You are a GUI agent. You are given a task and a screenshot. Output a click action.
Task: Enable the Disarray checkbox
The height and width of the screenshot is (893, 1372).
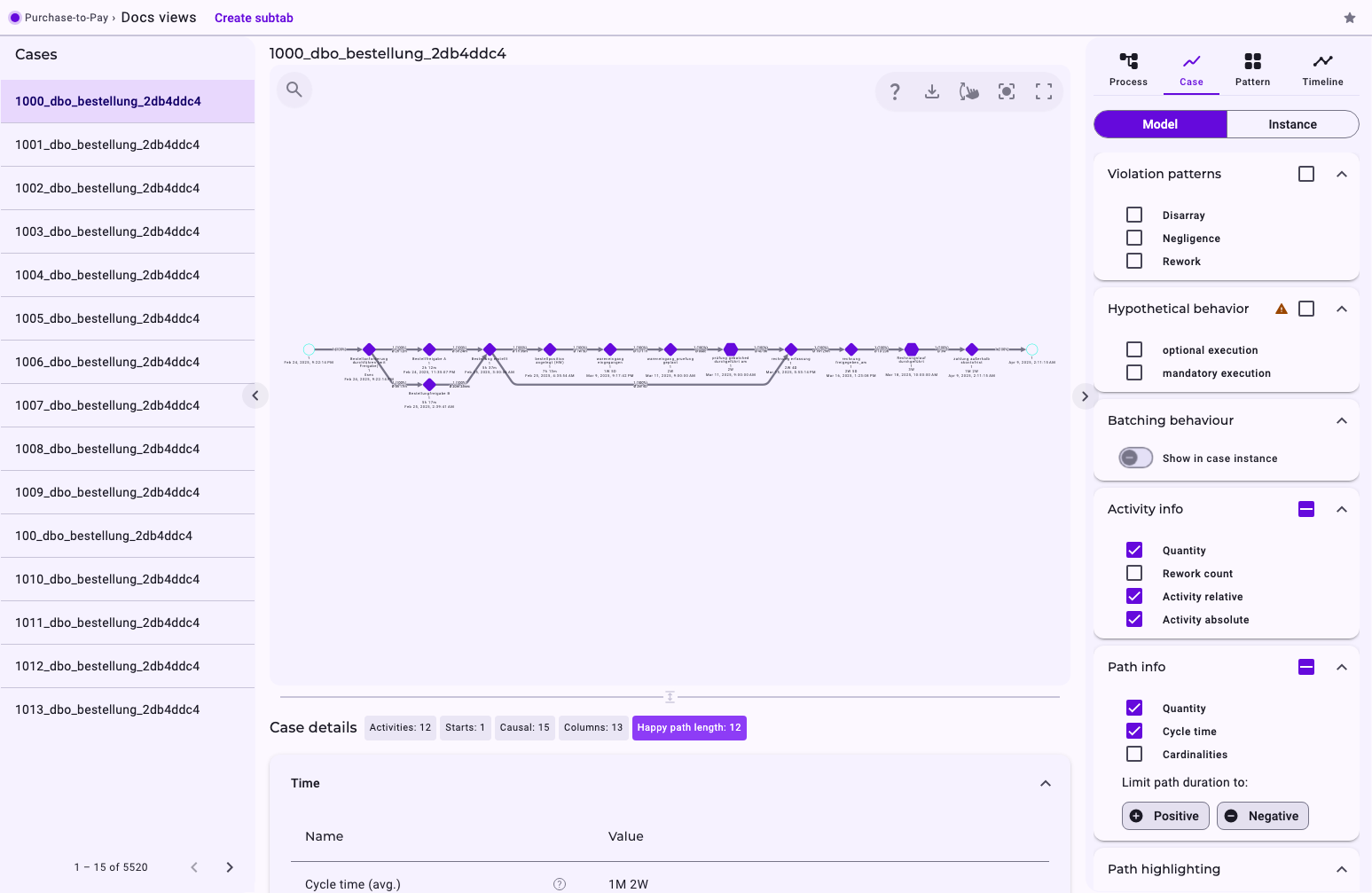pyautogui.click(x=1134, y=215)
